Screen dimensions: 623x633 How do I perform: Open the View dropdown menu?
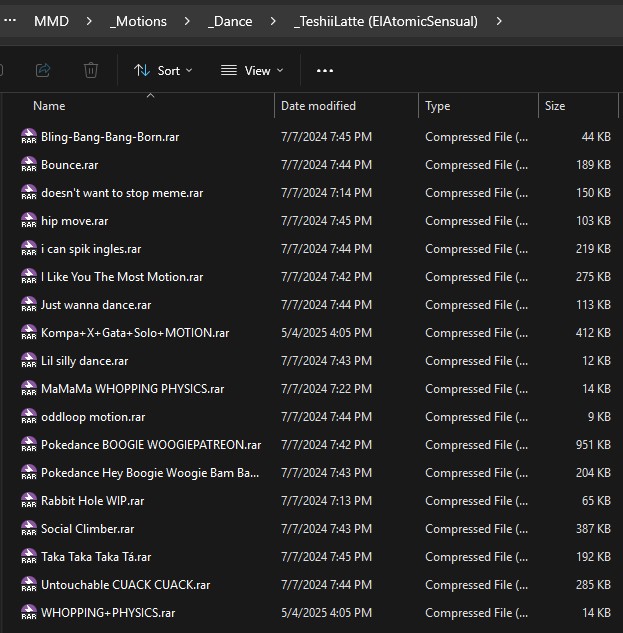click(x=252, y=71)
